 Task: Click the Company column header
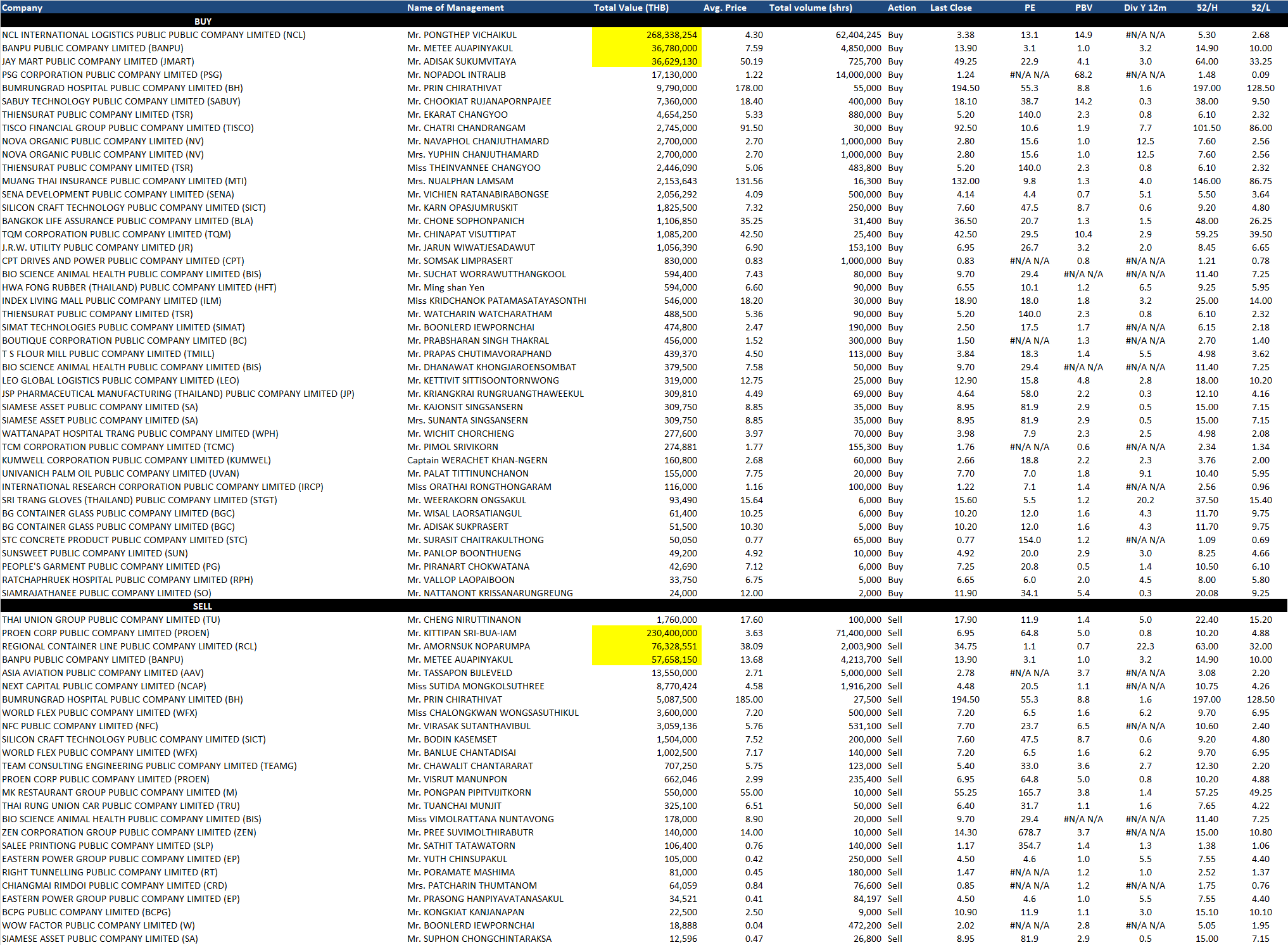(22, 8)
